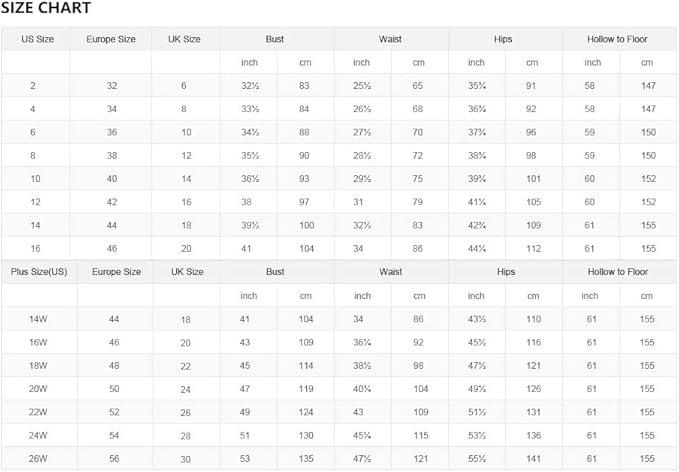This screenshot has width=679, height=472.
Task: Click the 141 cm hips value
Action: [533, 459]
